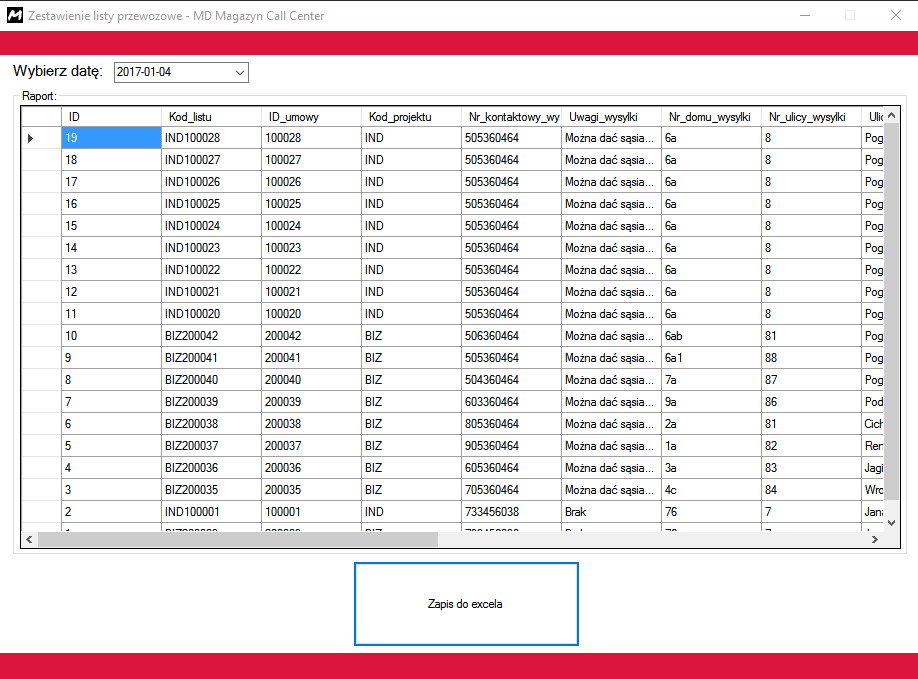Select street number cell 84
The width and height of the screenshot is (918, 679).
tap(811, 490)
